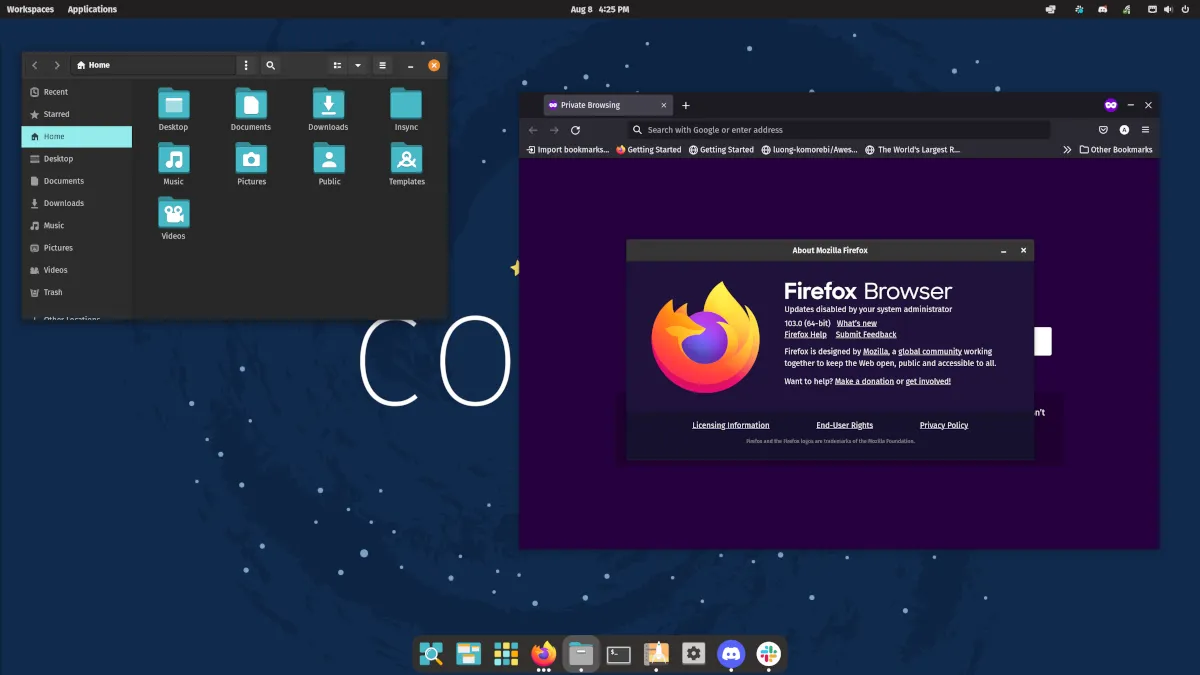
Task: Switch to list view in file manager
Action: [336, 64]
